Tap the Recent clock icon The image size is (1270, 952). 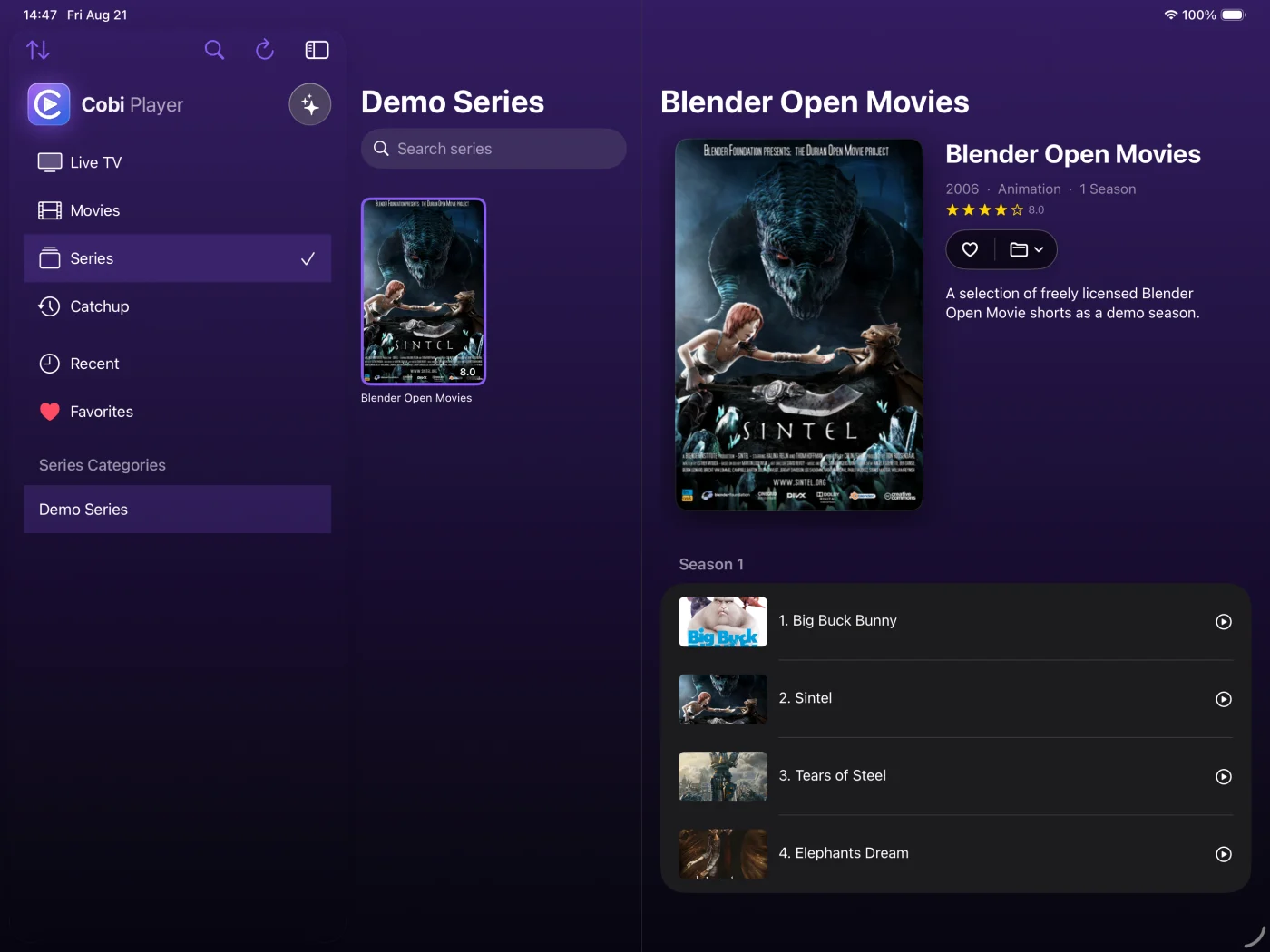coord(50,364)
